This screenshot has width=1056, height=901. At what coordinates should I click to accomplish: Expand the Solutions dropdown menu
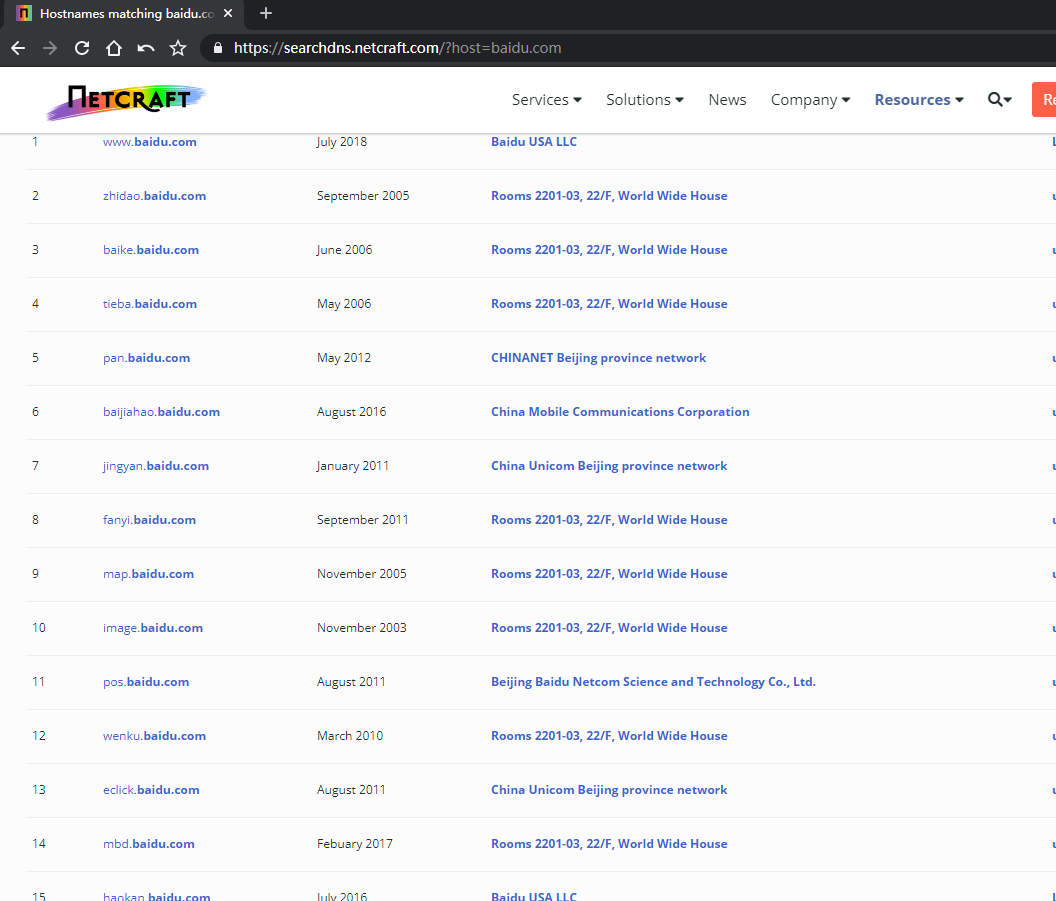click(x=644, y=100)
